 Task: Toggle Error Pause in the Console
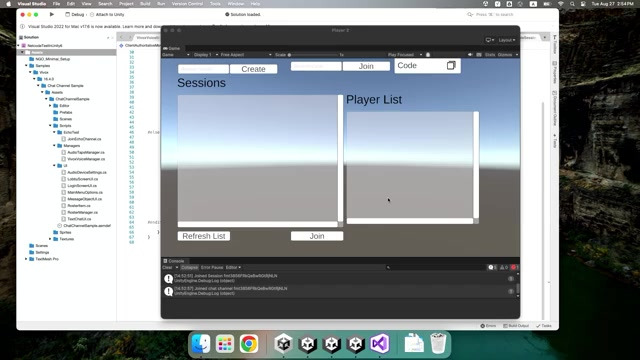212,267
